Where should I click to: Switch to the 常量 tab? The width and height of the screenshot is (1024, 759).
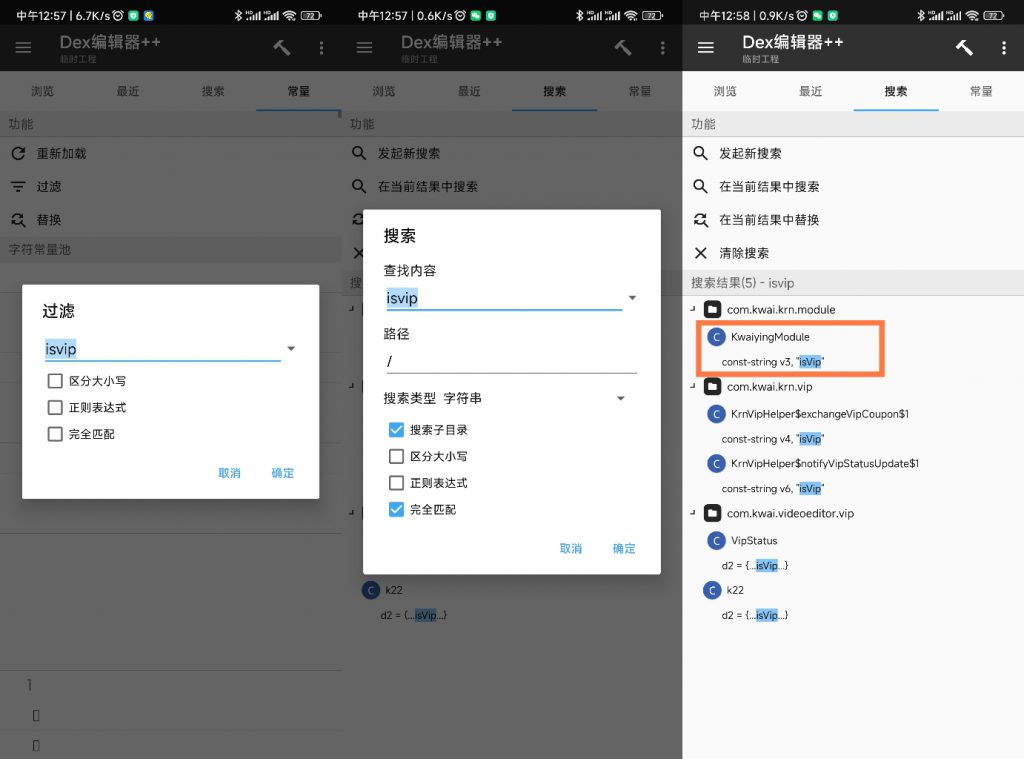point(981,90)
